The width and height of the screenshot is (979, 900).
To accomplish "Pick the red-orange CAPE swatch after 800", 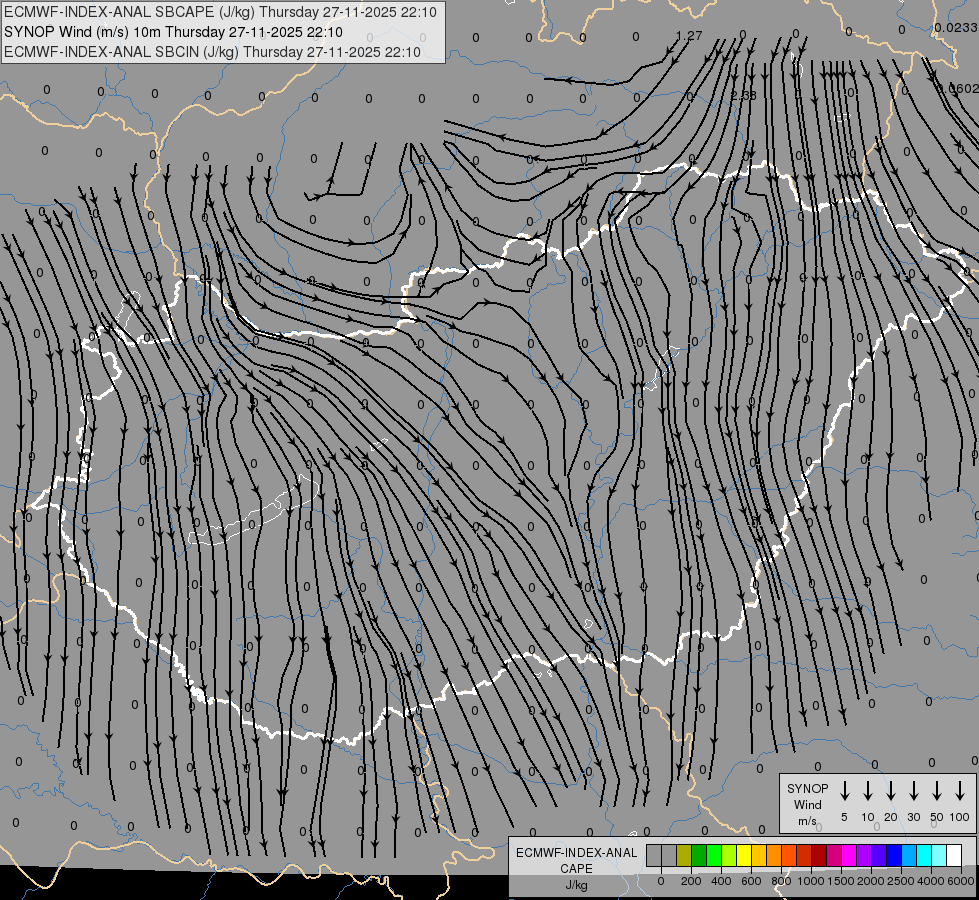I will tap(789, 856).
